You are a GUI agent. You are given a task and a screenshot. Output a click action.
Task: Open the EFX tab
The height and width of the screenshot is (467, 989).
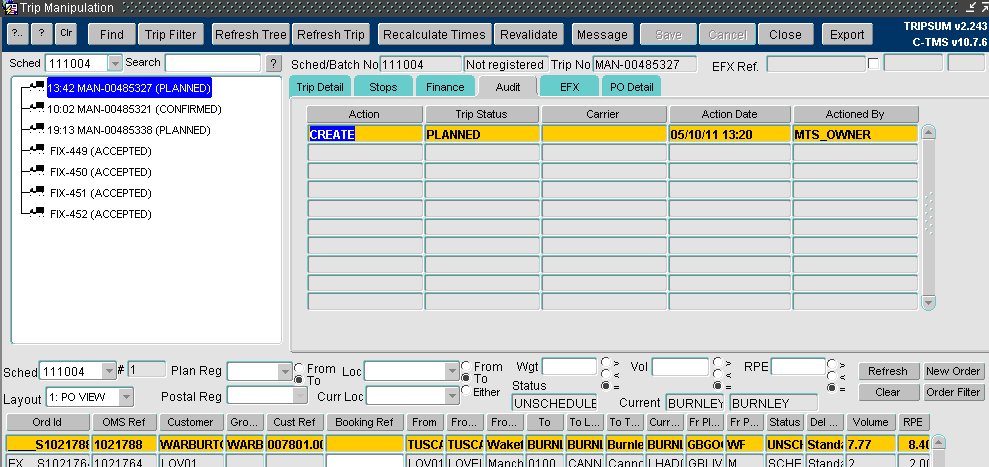(x=569, y=86)
